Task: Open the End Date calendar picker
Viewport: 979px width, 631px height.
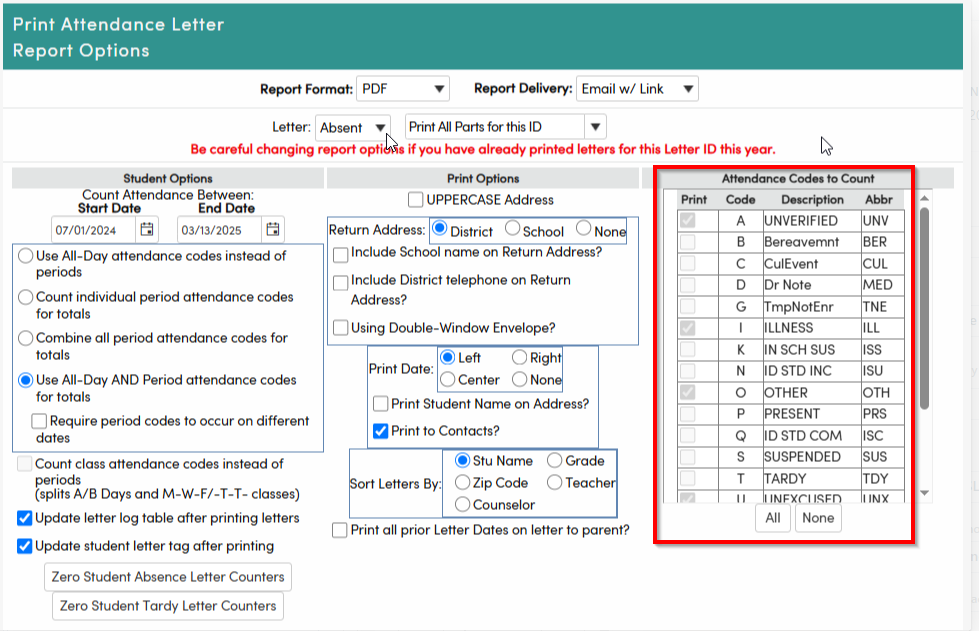Action: [x=273, y=229]
